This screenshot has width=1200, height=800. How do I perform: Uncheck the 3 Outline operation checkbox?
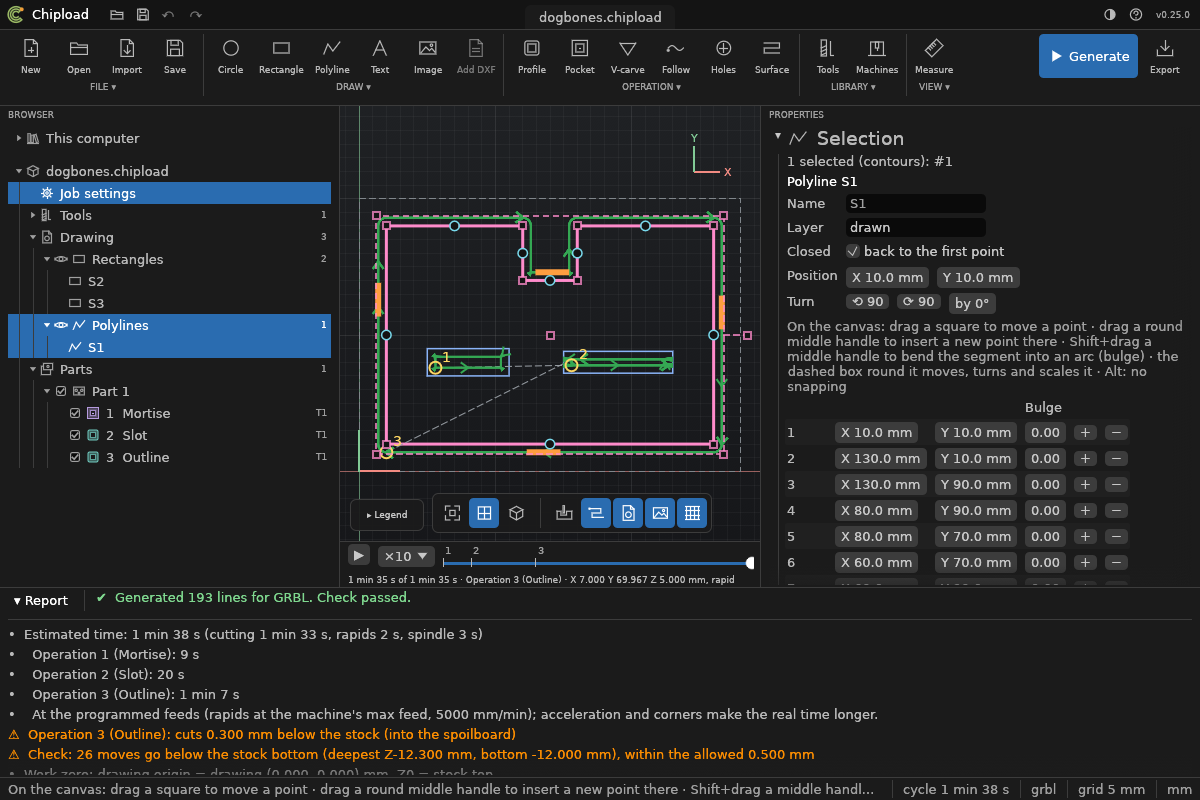pyautogui.click(x=75, y=457)
